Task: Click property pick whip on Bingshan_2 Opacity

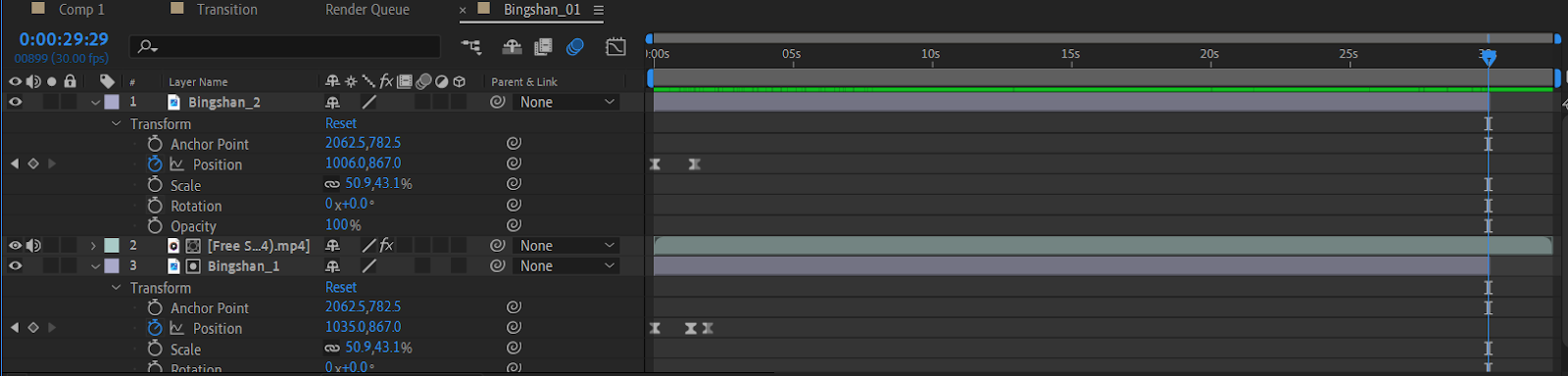Action: 514,225
